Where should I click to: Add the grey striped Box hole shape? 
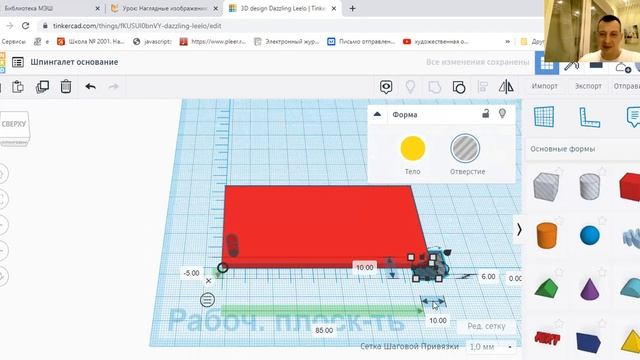pyautogui.click(x=546, y=187)
